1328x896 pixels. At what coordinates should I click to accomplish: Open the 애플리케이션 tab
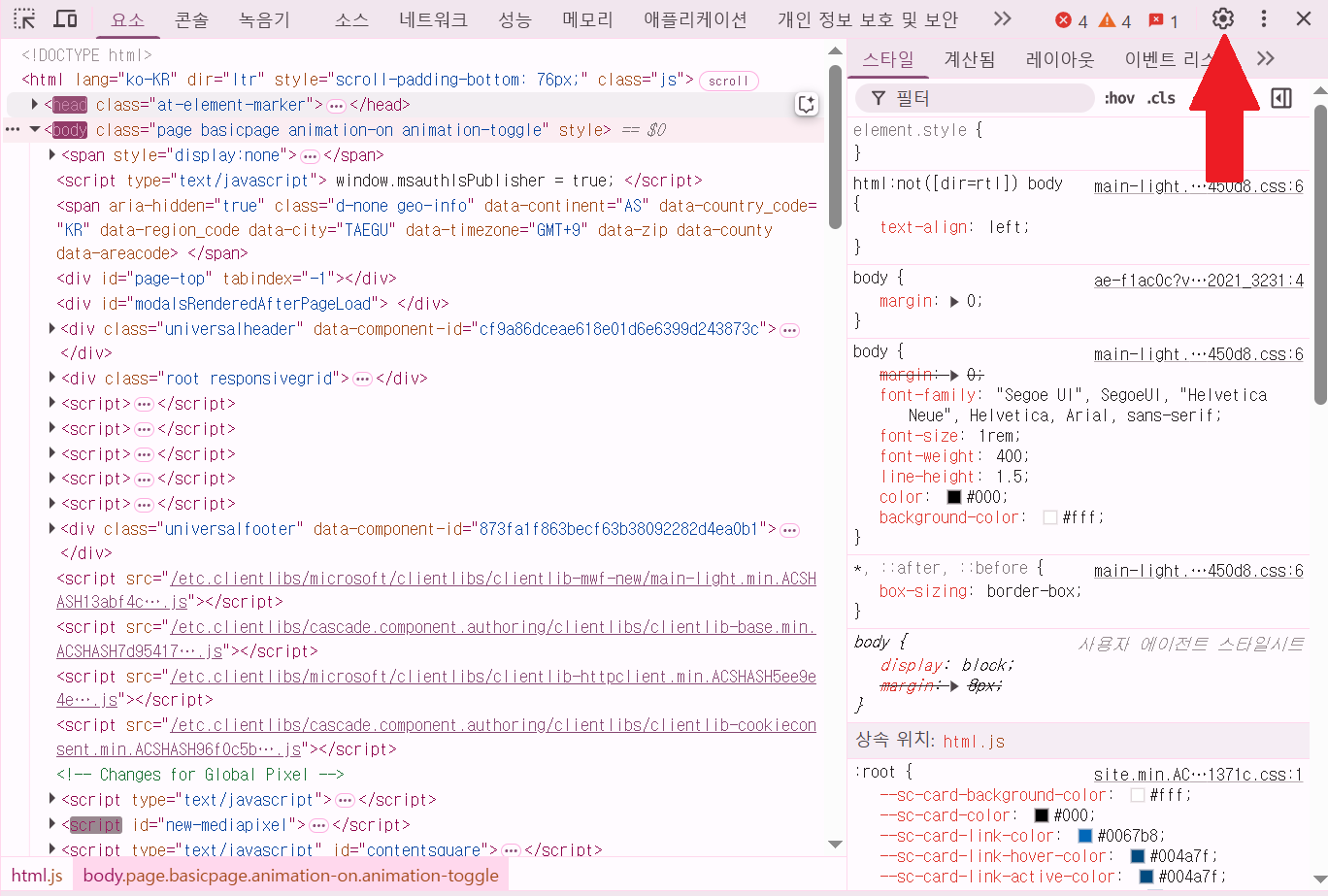pyautogui.click(x=695, y=19)
